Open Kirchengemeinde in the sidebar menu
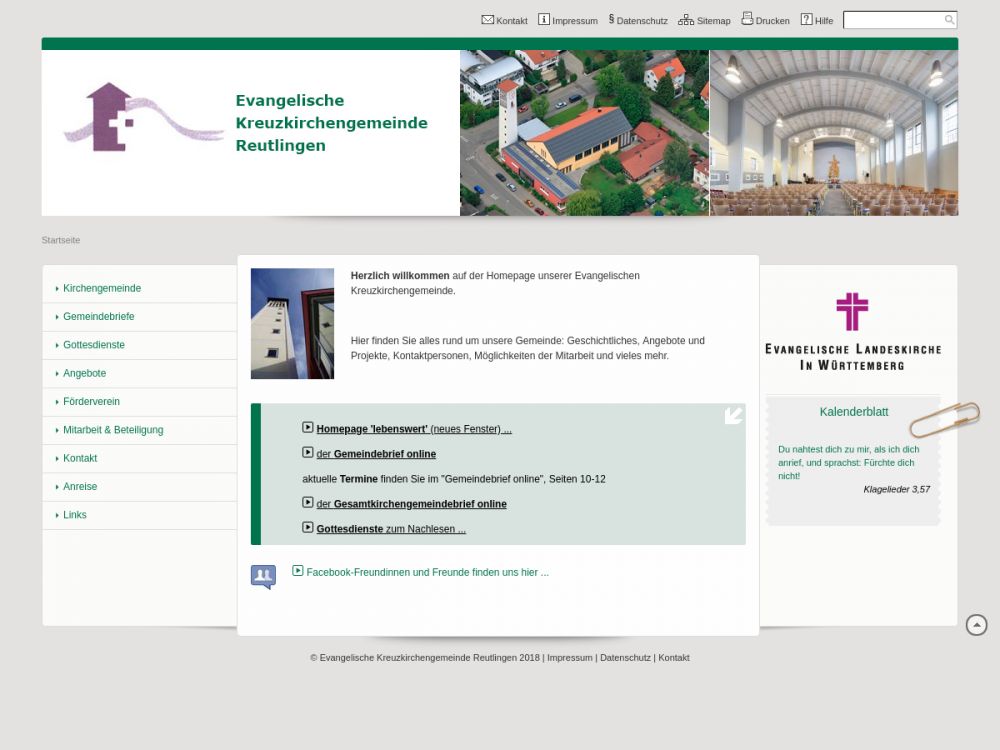The image size is (1000, 750). tap(102, 288)
